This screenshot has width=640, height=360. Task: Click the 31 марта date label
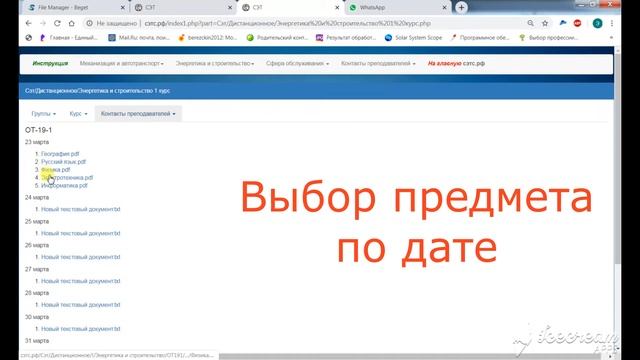[37, 340]
